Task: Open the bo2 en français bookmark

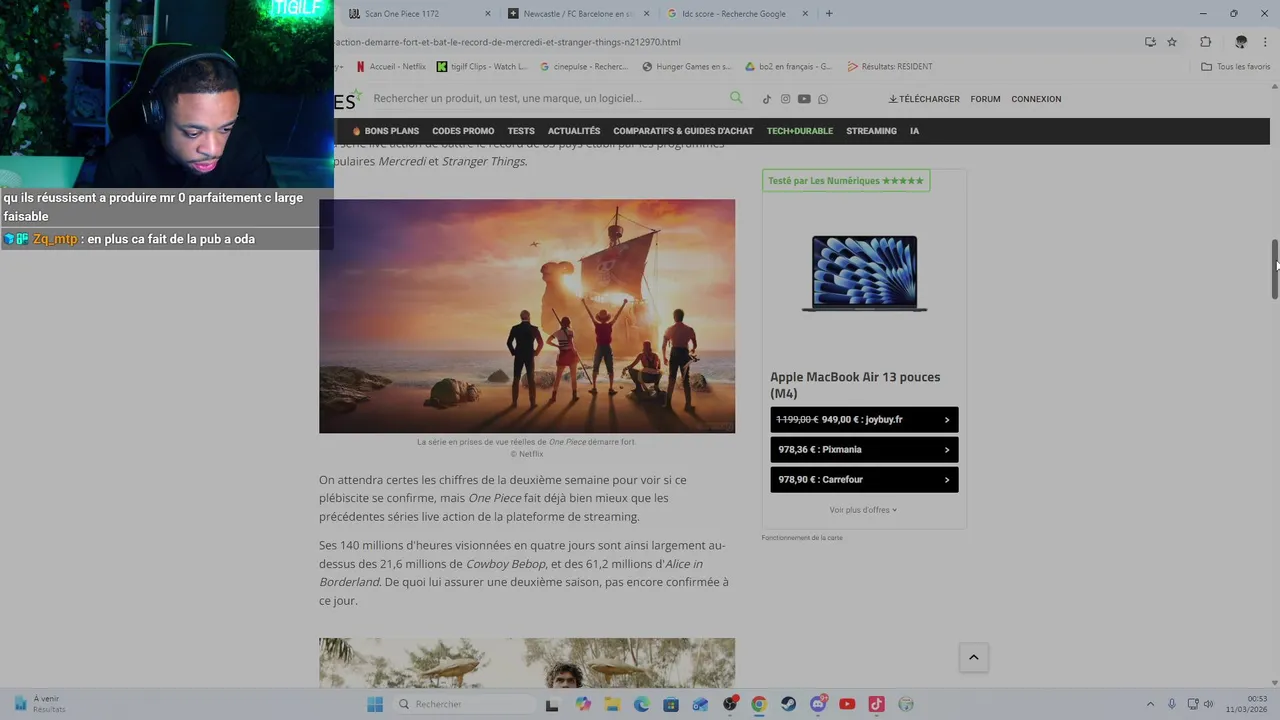Action: click(789, 67)
